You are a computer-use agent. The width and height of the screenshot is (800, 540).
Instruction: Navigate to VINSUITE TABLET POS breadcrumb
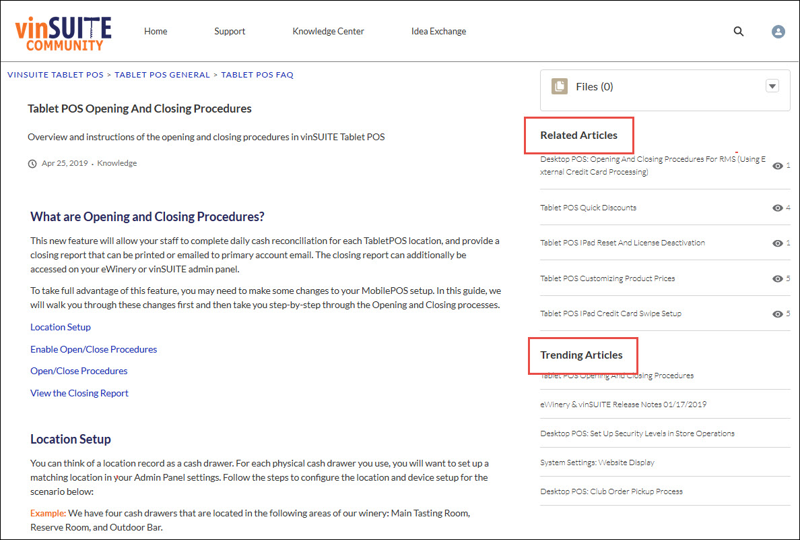[55, 75]
